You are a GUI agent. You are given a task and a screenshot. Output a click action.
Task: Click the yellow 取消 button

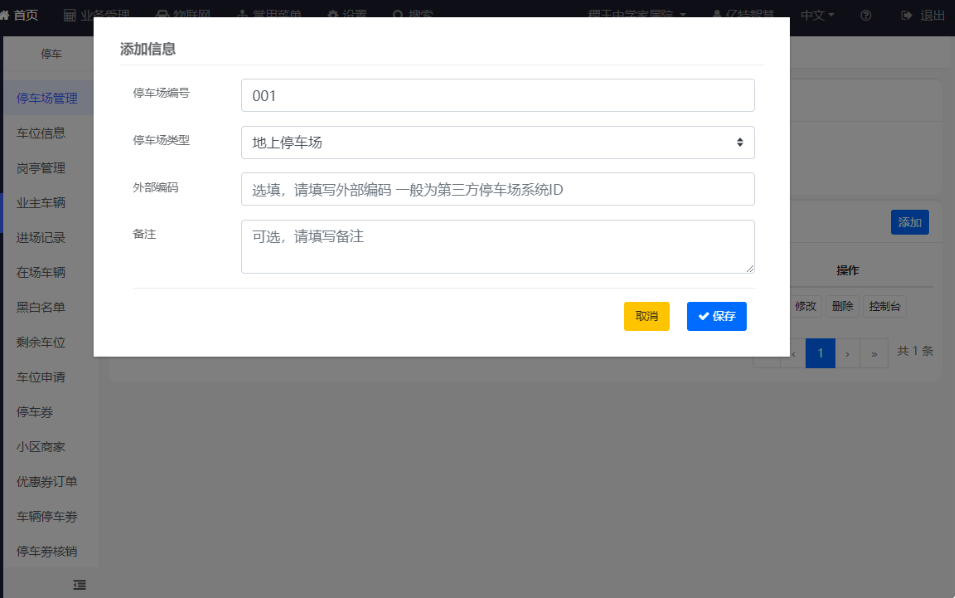pos(646,317)
